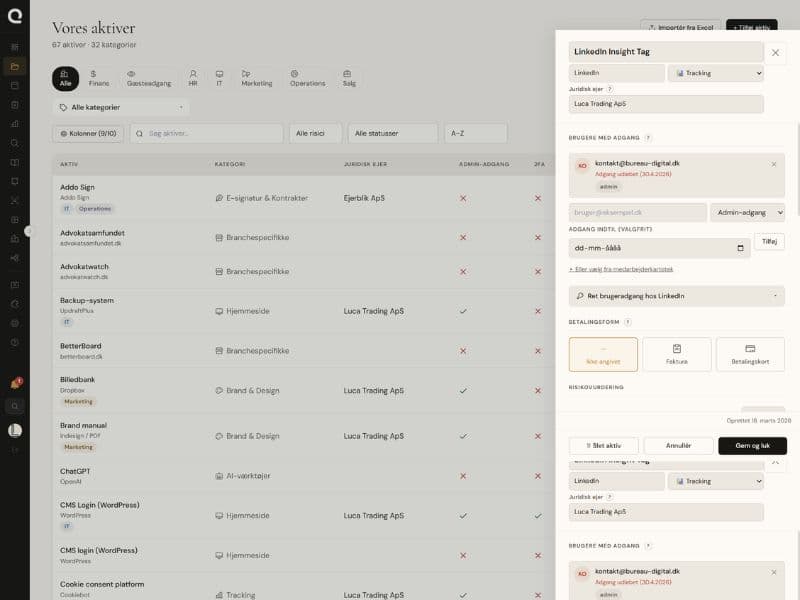This screenshot has height=600, width=800.
Task: Click the bruger@eksempel.dk email input
Action: 638,212
